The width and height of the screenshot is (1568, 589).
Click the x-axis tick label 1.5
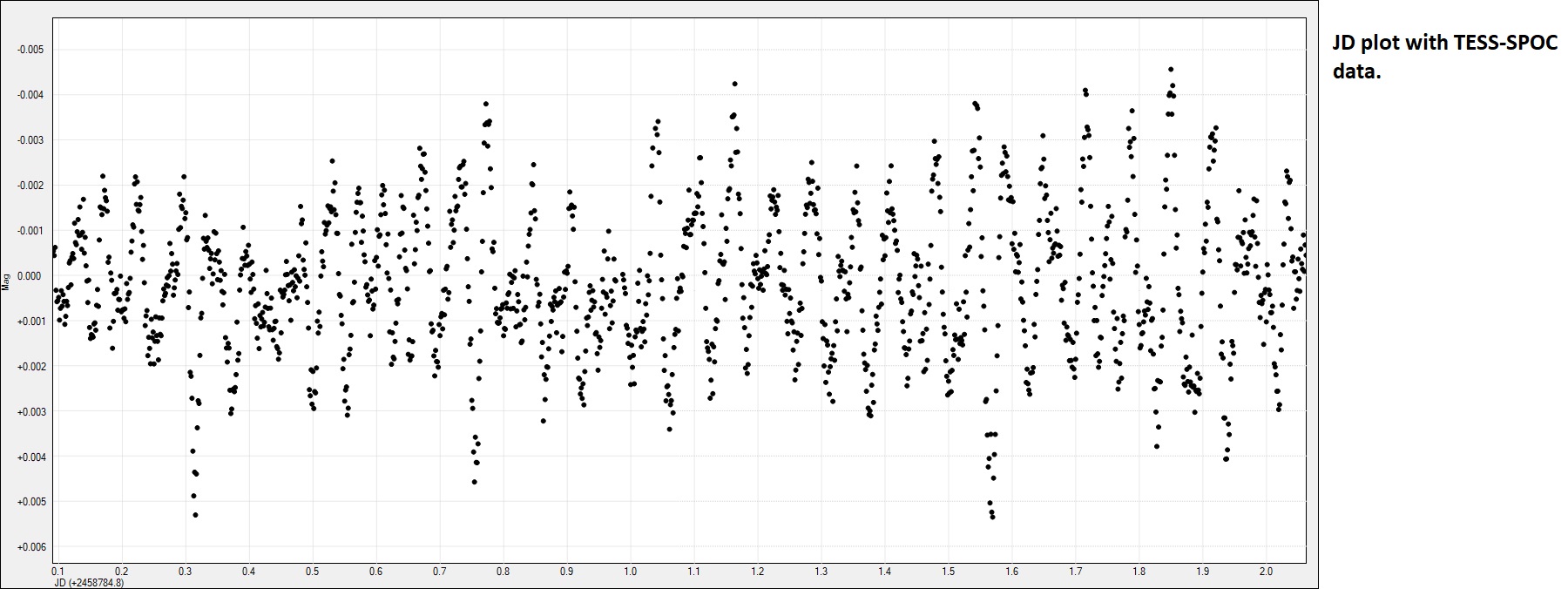coord(949,572)
